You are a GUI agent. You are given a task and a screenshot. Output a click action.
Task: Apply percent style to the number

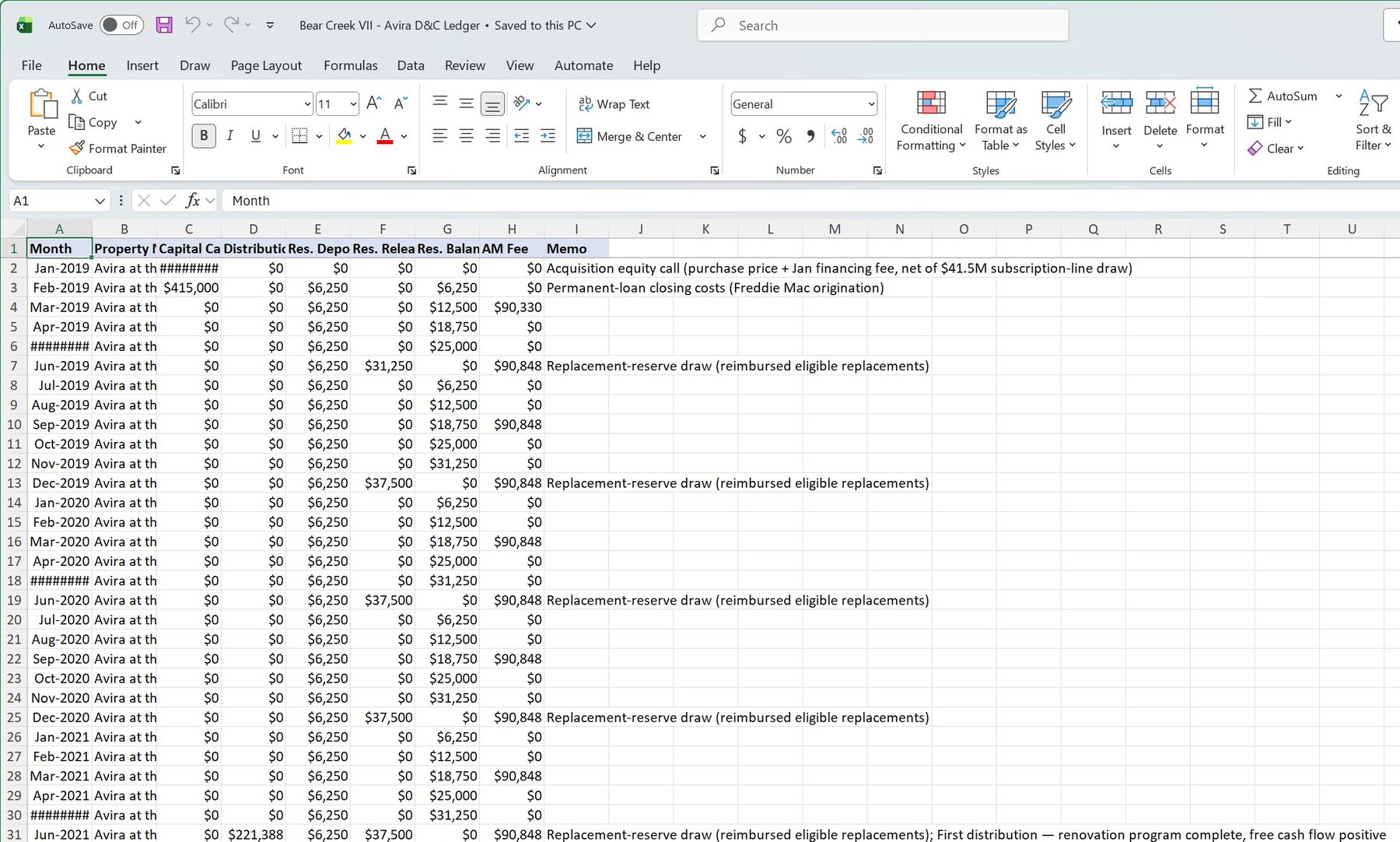tap(784, 136)
